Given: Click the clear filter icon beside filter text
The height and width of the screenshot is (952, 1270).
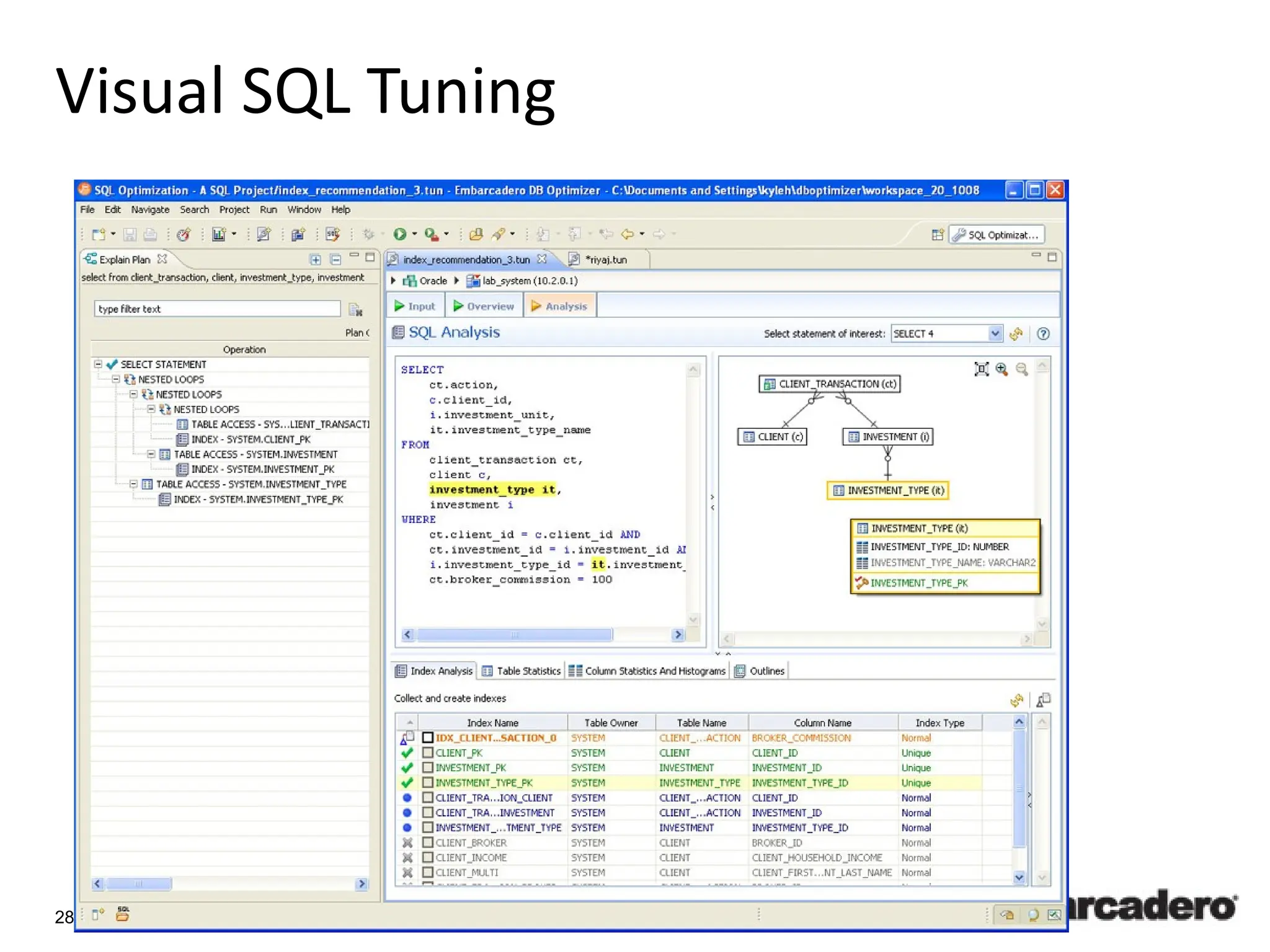Looking at the screenshot, I should tap(355, 309).
